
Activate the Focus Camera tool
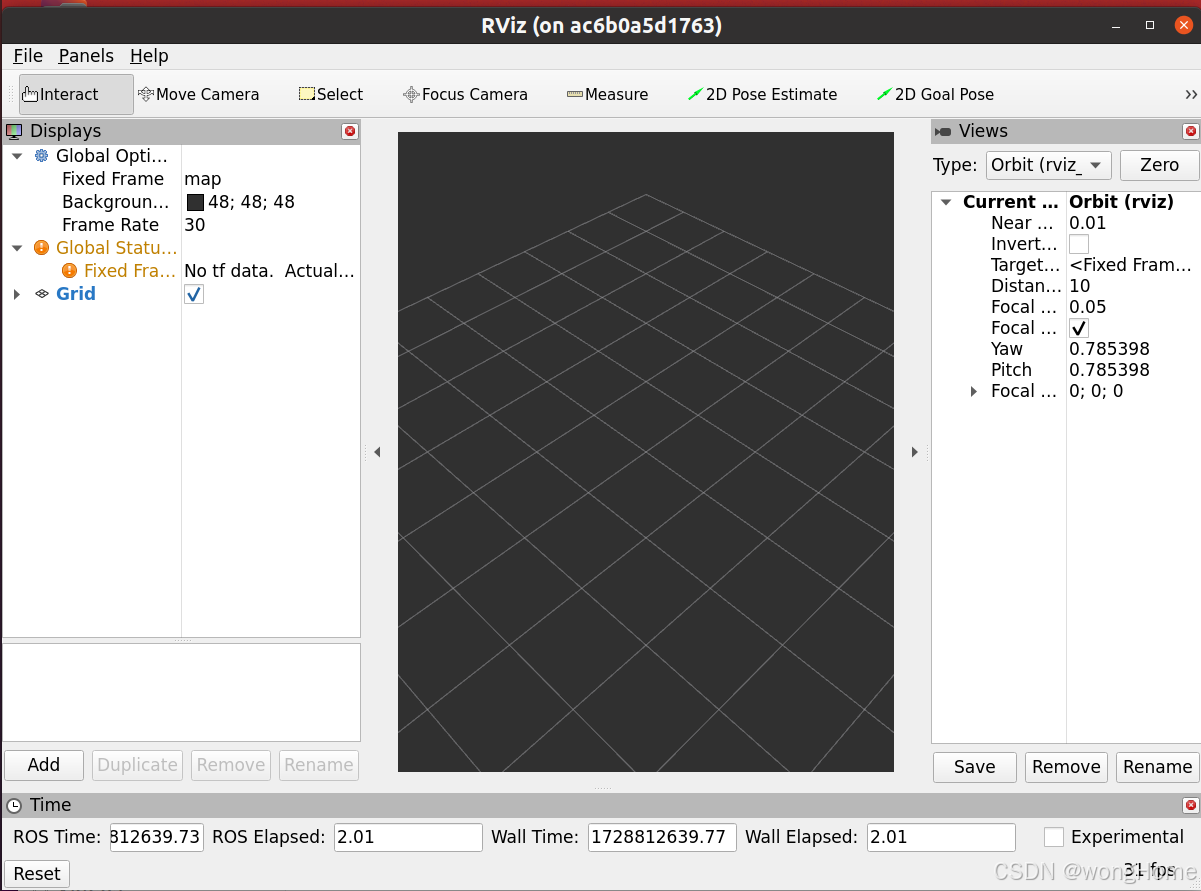(465, 94)
